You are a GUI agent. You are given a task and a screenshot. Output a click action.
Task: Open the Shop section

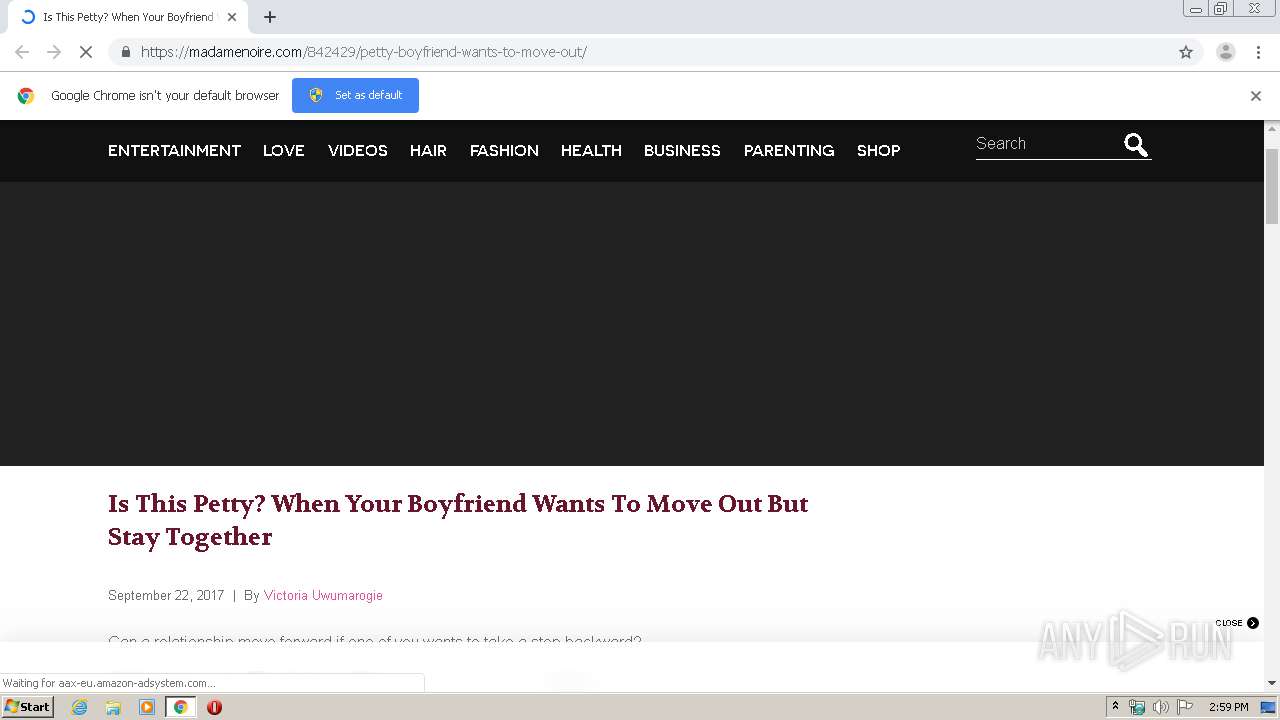pyautogui.click(x=878, y=150)
